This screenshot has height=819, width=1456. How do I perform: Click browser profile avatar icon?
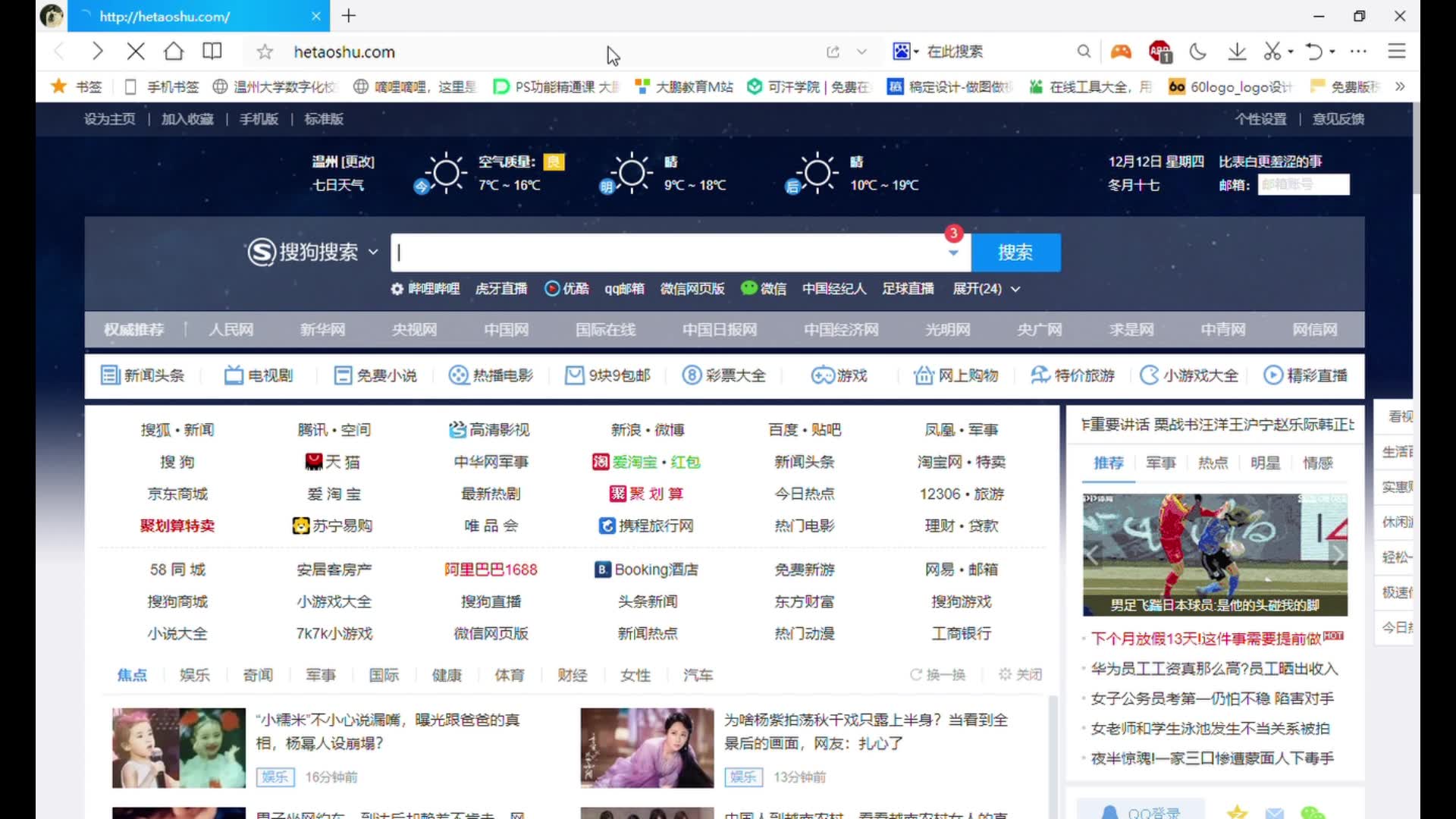pyautogui.click(x=52, y=16)
